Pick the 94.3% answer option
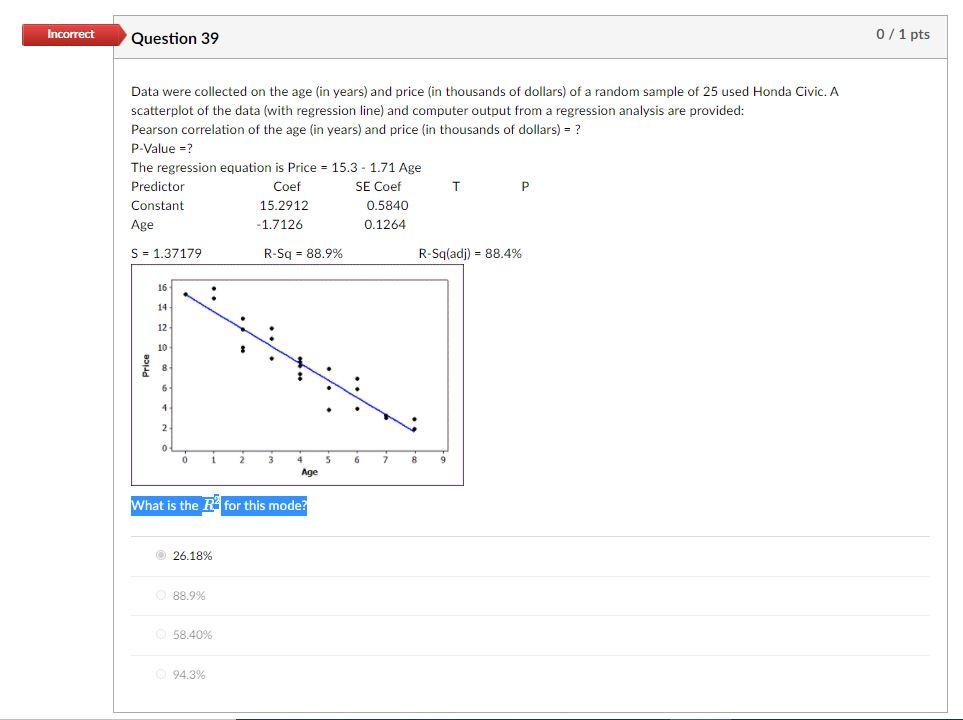Viewport: 963px width, 720px height. coord(161,674)
